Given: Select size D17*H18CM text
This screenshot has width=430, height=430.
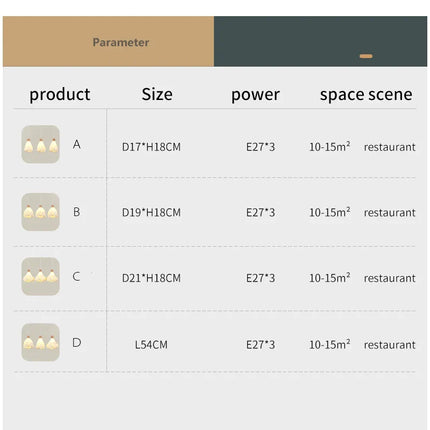Looking at the screenshot, I should tap(151, 147).
